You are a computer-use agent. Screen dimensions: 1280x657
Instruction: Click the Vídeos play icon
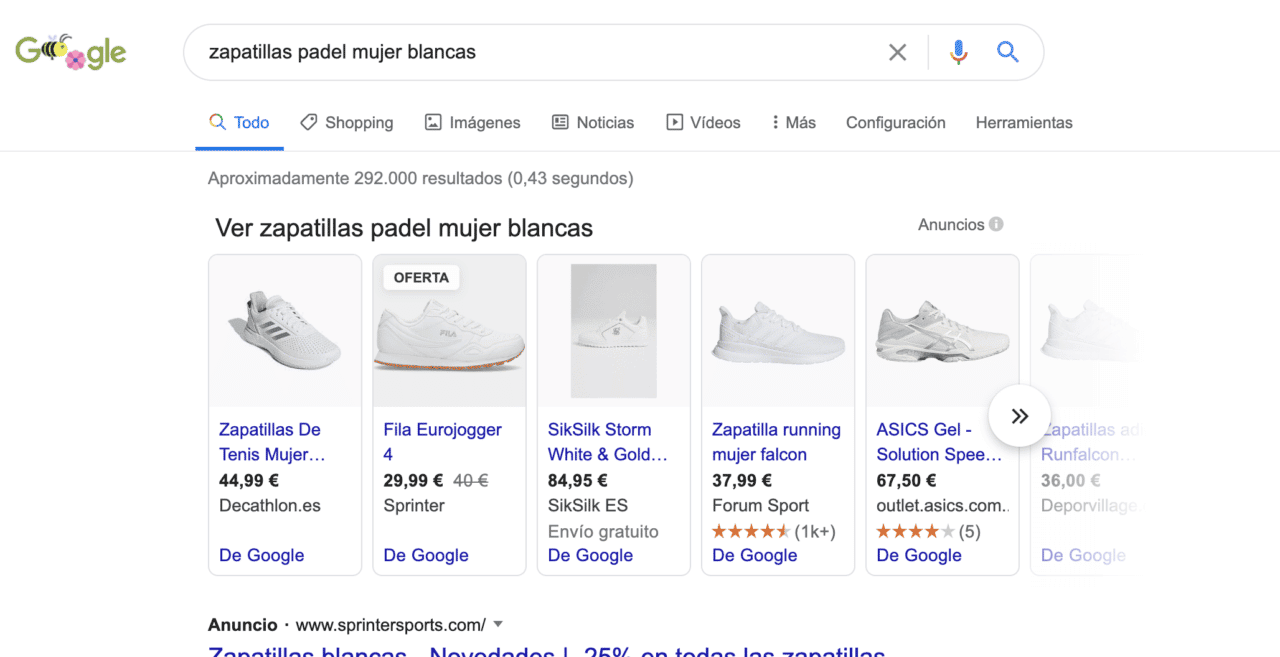(x=674, y=121)
